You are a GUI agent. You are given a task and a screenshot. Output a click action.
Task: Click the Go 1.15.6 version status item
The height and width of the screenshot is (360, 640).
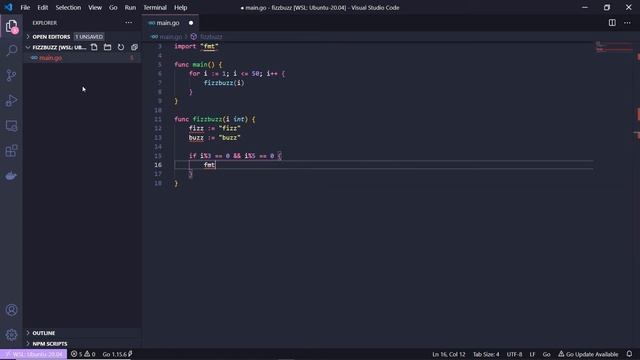click(117, 354)
